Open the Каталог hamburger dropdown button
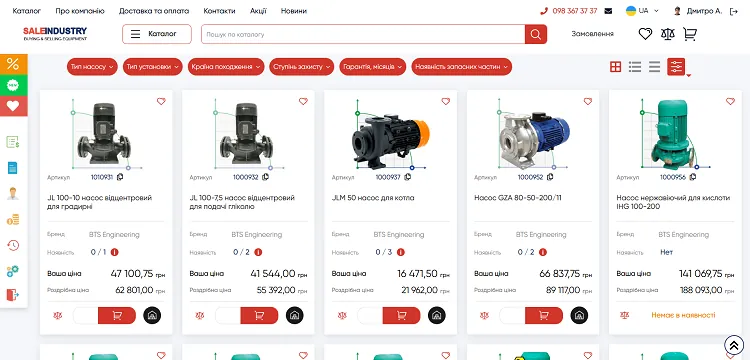The height and width of the screenshot is (360, 750). pyautogui.click(x=157, y=34)
